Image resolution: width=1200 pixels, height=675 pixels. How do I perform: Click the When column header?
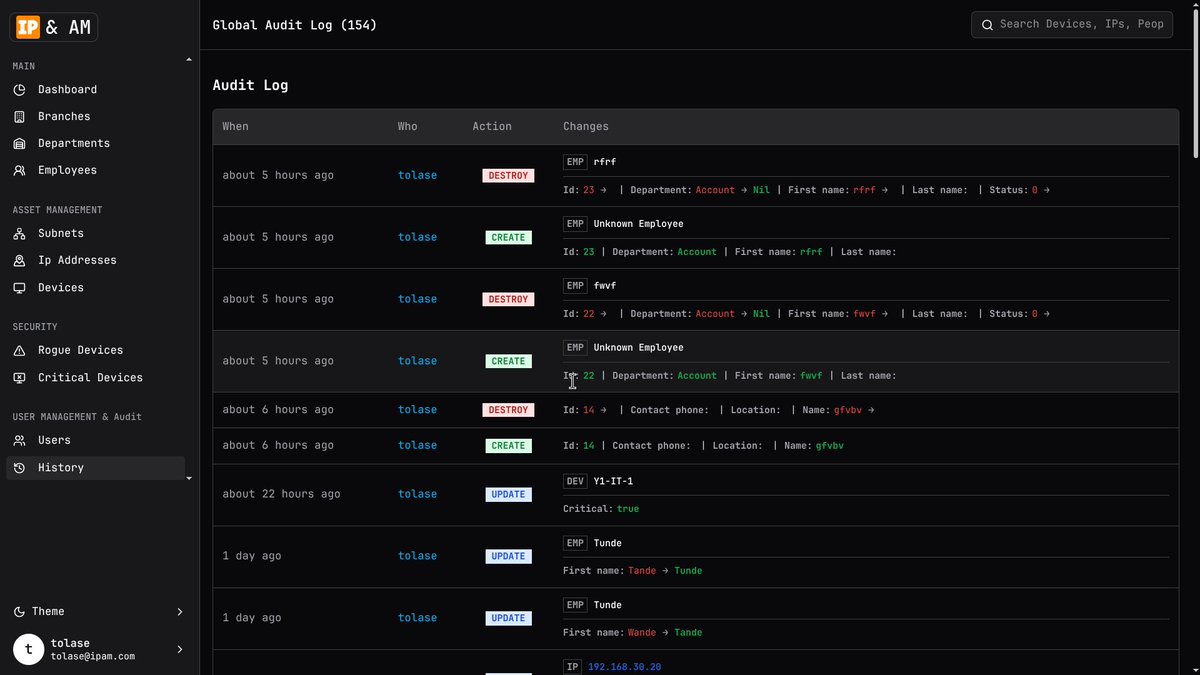pyautogui.click(x=236, y=127)
